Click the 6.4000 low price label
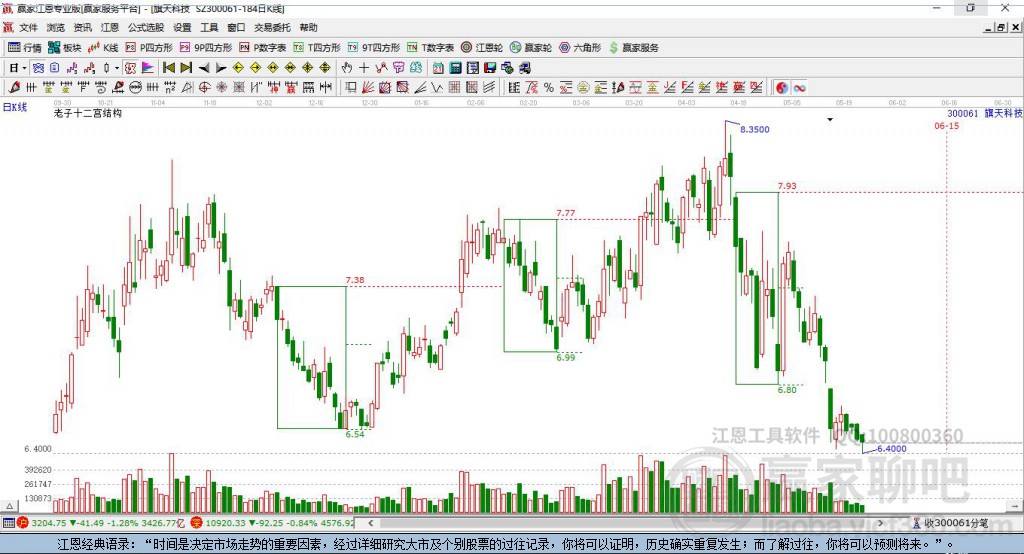 tap(891, 449)
